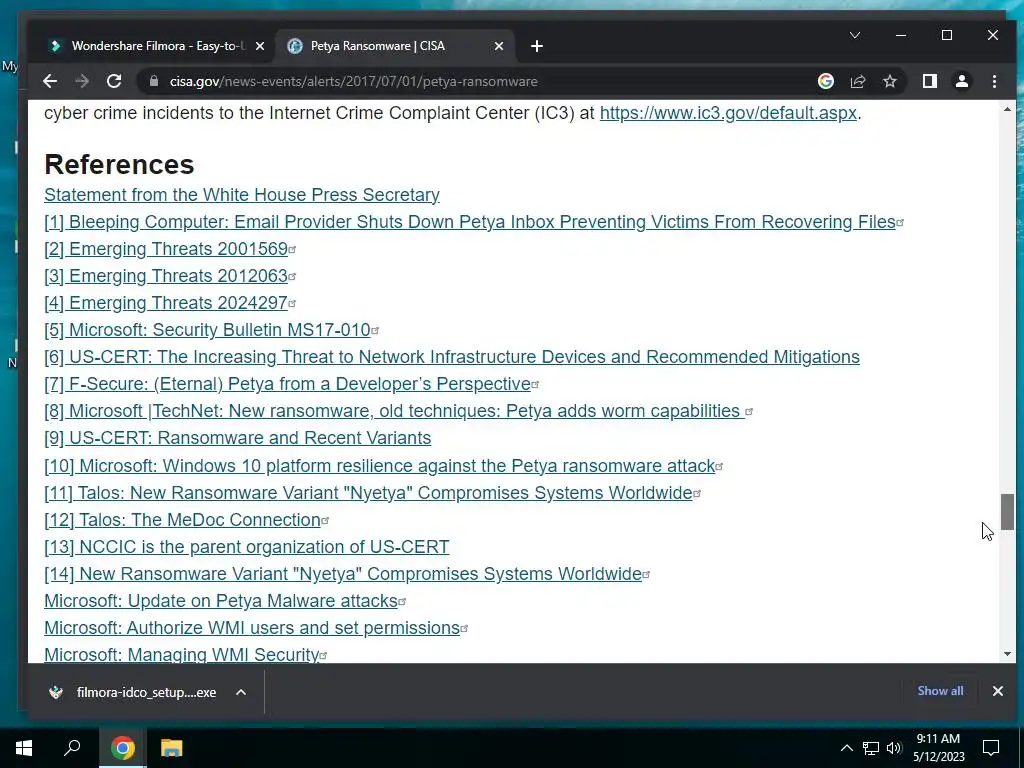This screenshot has width=1024, height=768.
Task: Open taskbar search magnifier
Action: [72, 748]
